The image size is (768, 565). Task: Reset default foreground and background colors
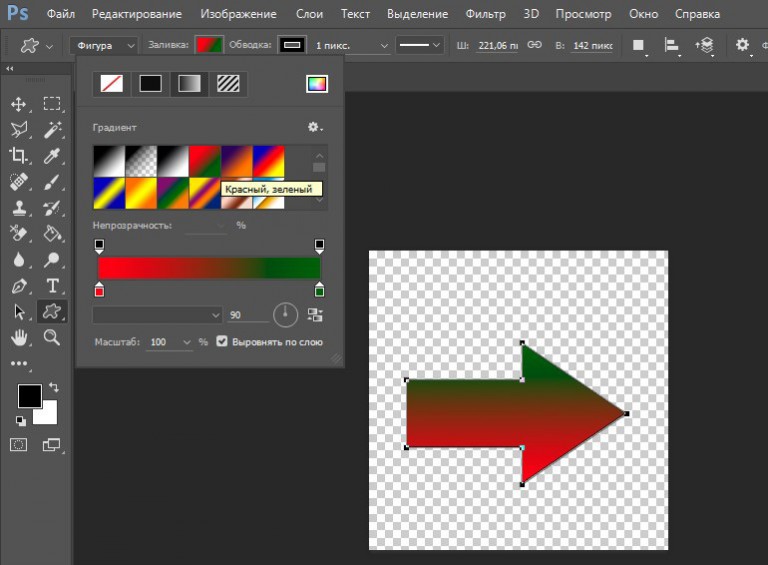(20, 421)
